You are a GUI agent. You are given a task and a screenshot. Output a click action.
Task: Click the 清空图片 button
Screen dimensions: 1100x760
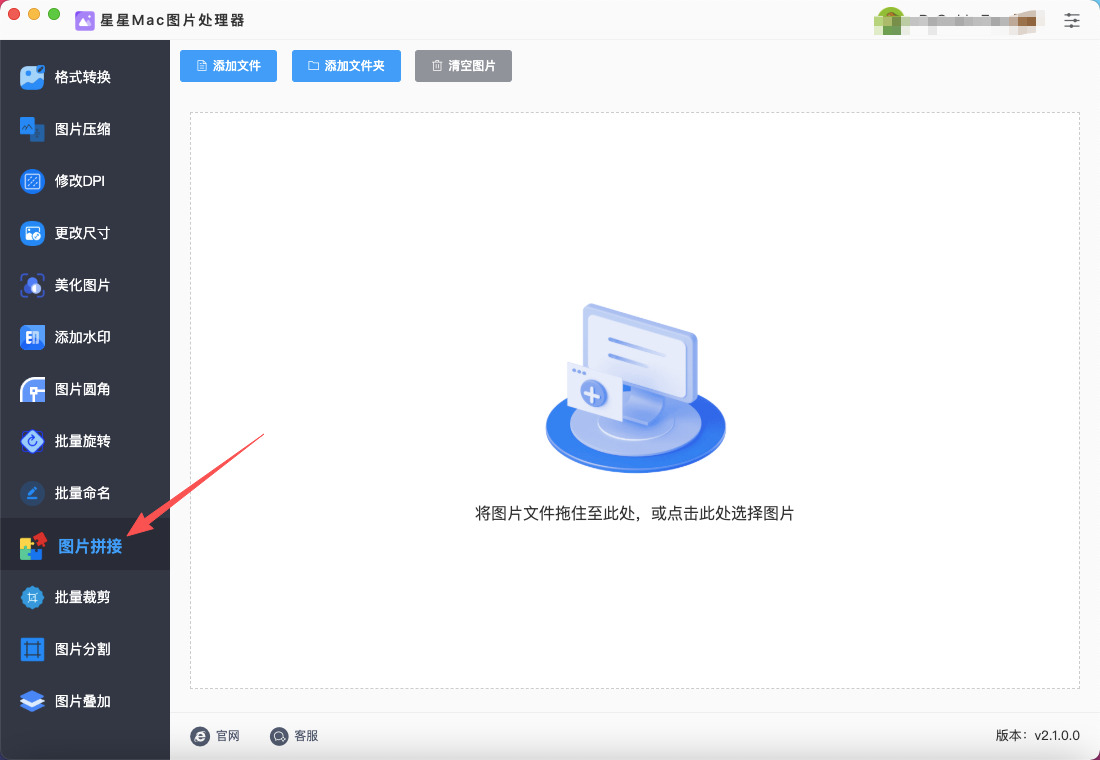click(x=463, y=66)
